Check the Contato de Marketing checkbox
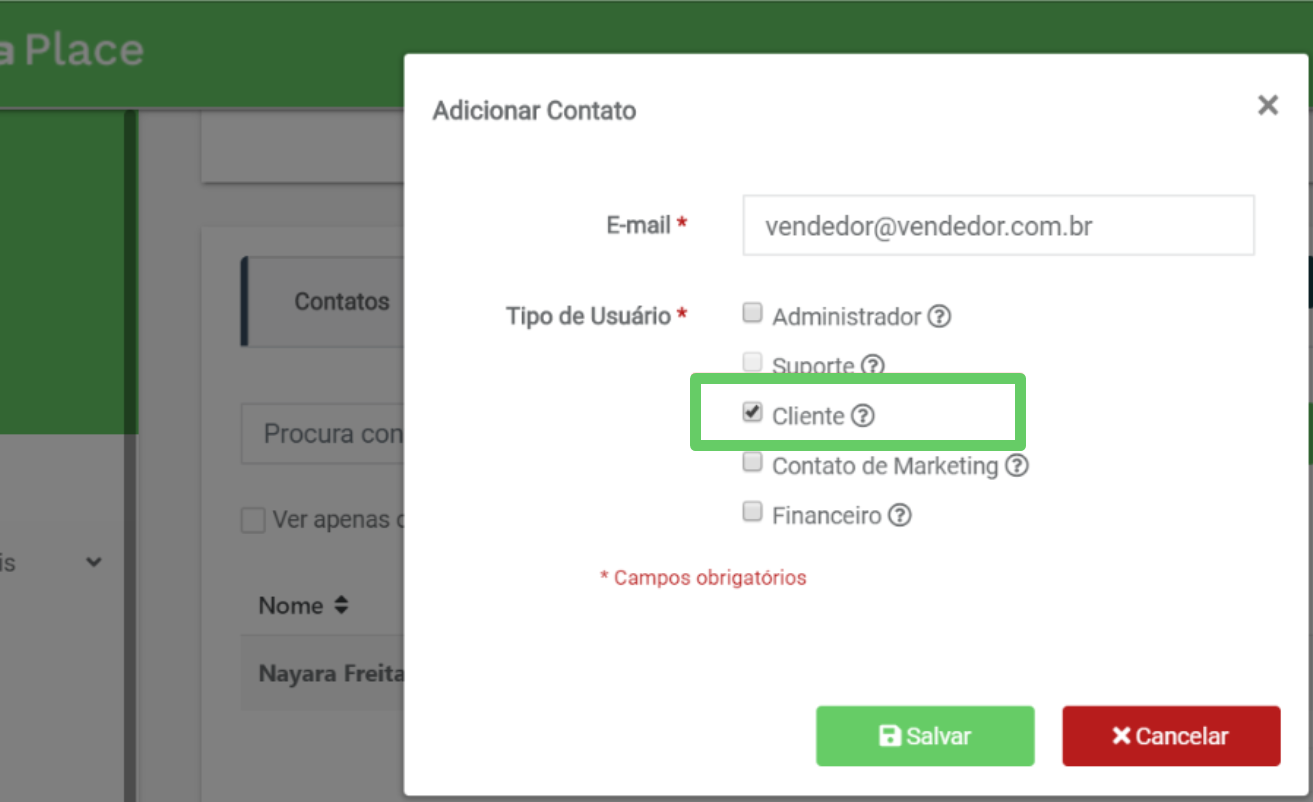The height and width of the screenshot is (802, 1313). (752, 463)
